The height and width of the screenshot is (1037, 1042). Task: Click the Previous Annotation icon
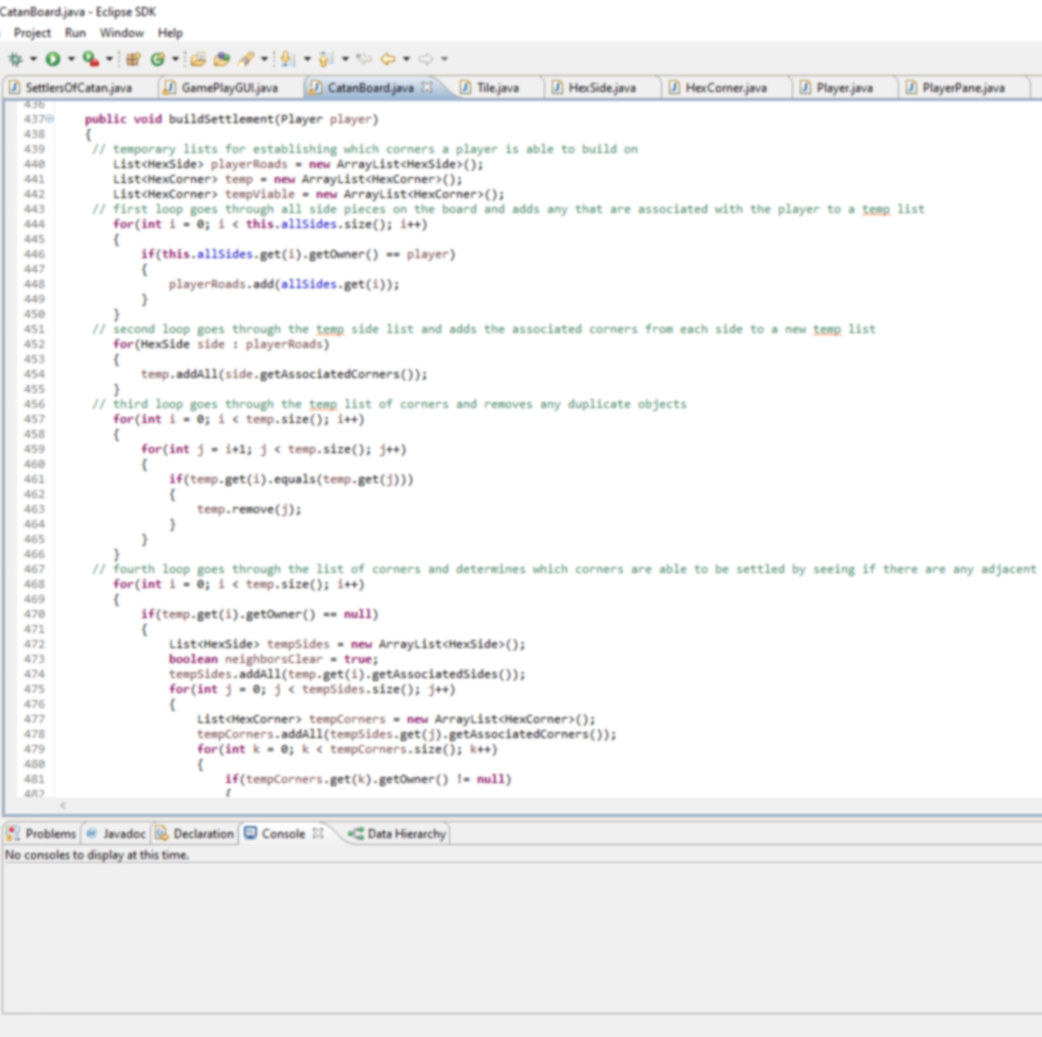click(x=326, y=59)
